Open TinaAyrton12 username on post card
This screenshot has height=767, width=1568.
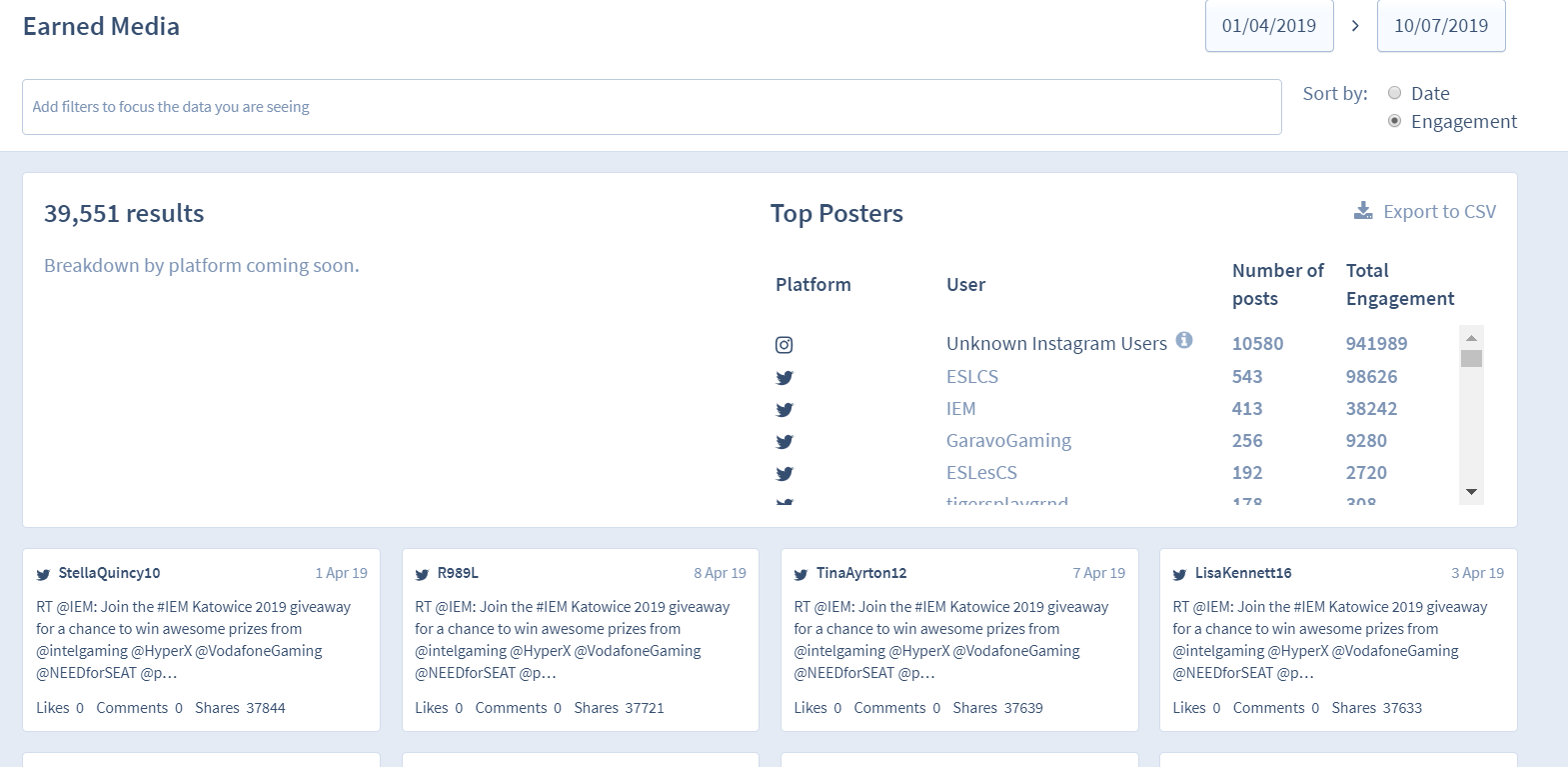861,573
